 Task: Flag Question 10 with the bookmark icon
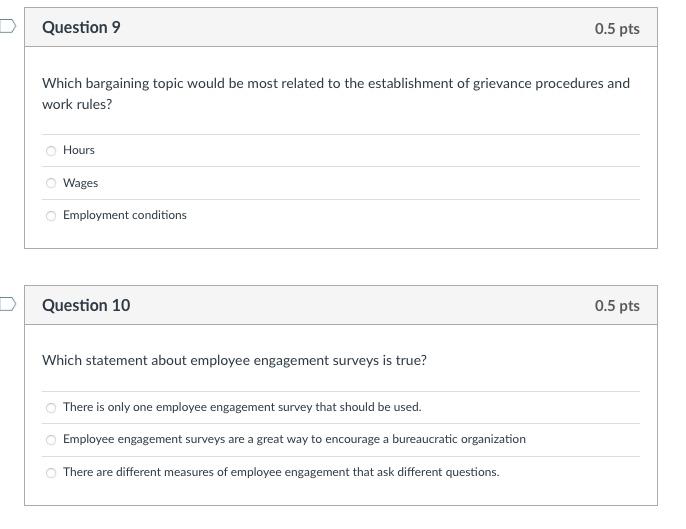(x=7, y=304)
